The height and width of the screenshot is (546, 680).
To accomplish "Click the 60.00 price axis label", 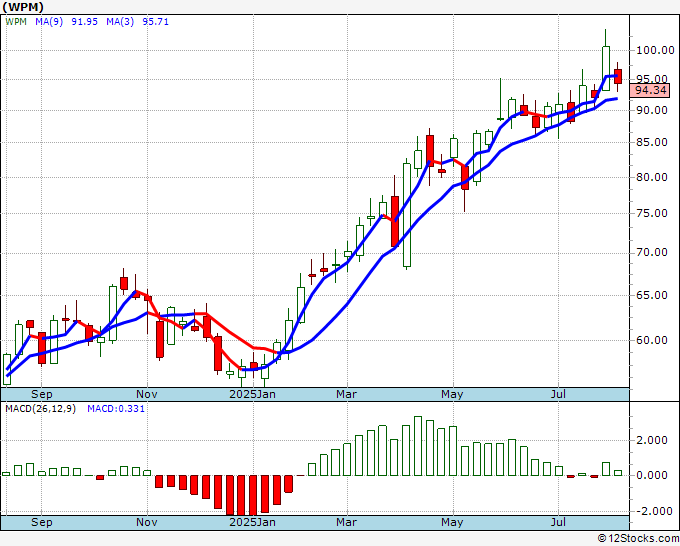I will click(652, 340).
